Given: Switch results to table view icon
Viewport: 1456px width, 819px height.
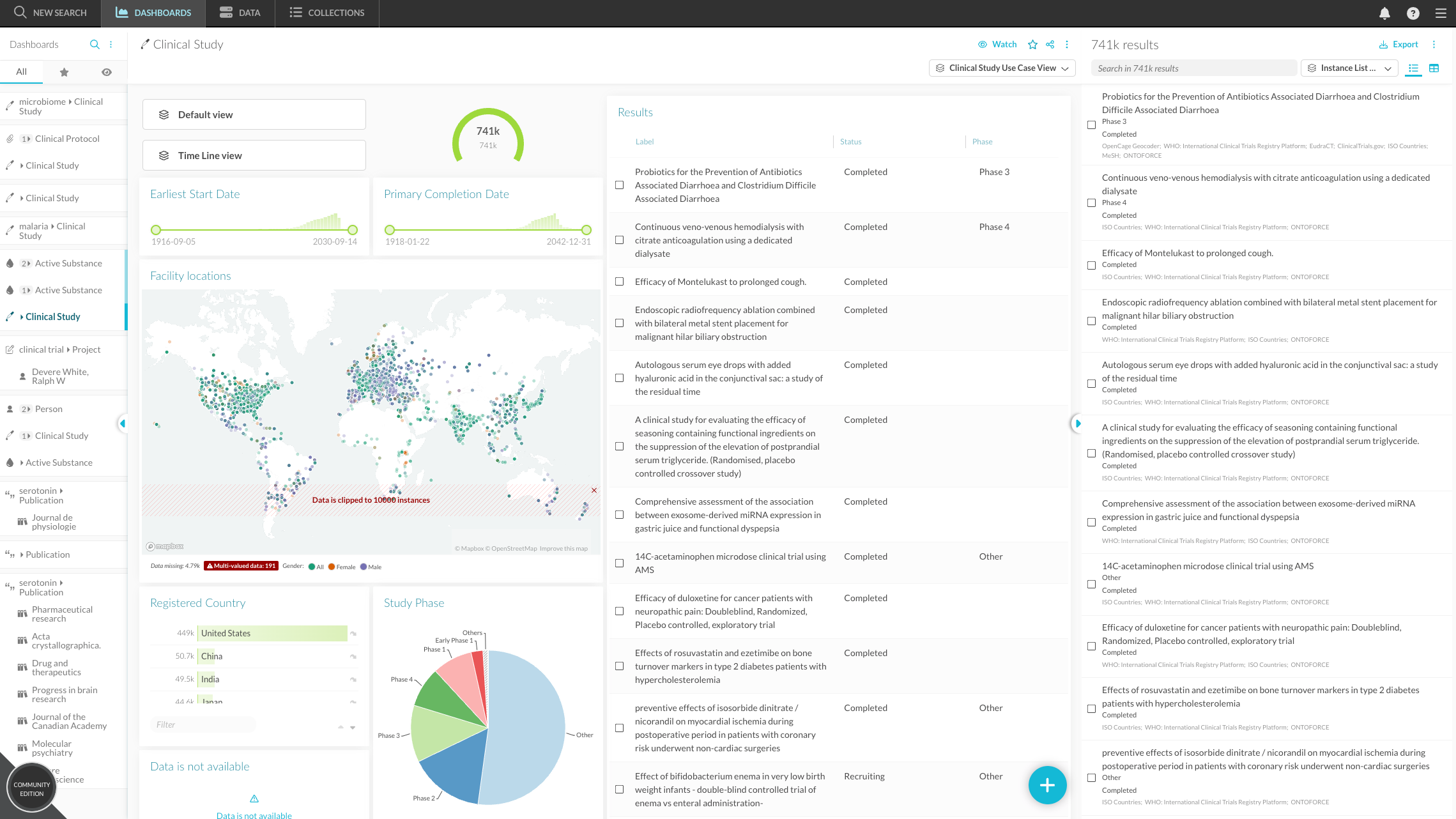Looking at the screenshot, I should click(1434, 68).
